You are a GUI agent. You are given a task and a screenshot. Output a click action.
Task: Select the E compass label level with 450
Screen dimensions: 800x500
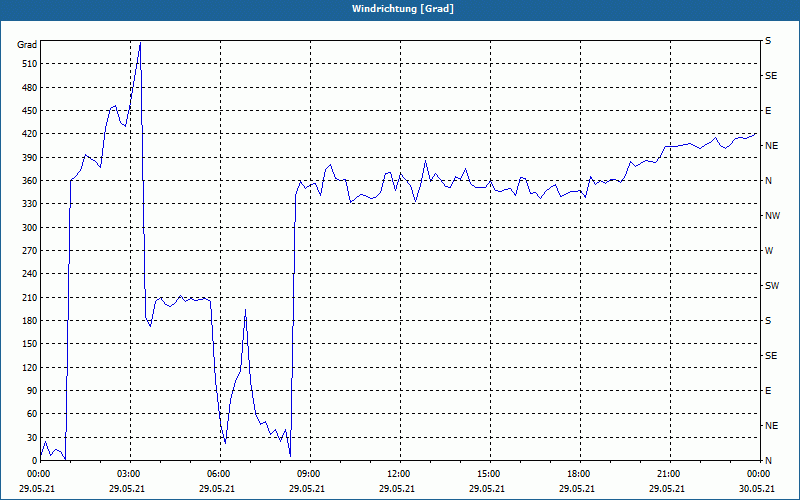click(x=768, y=111)
